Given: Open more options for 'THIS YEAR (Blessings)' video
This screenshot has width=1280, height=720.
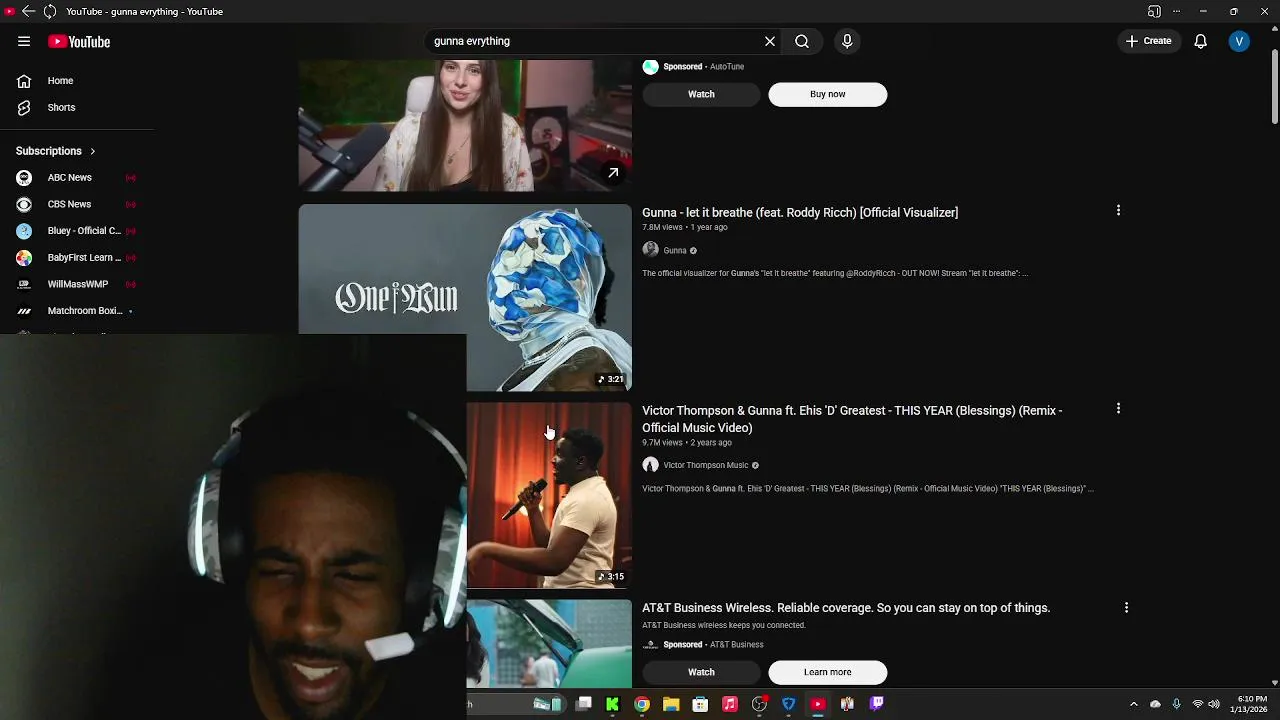Looking at the screenshot, I should (1118, 408).
